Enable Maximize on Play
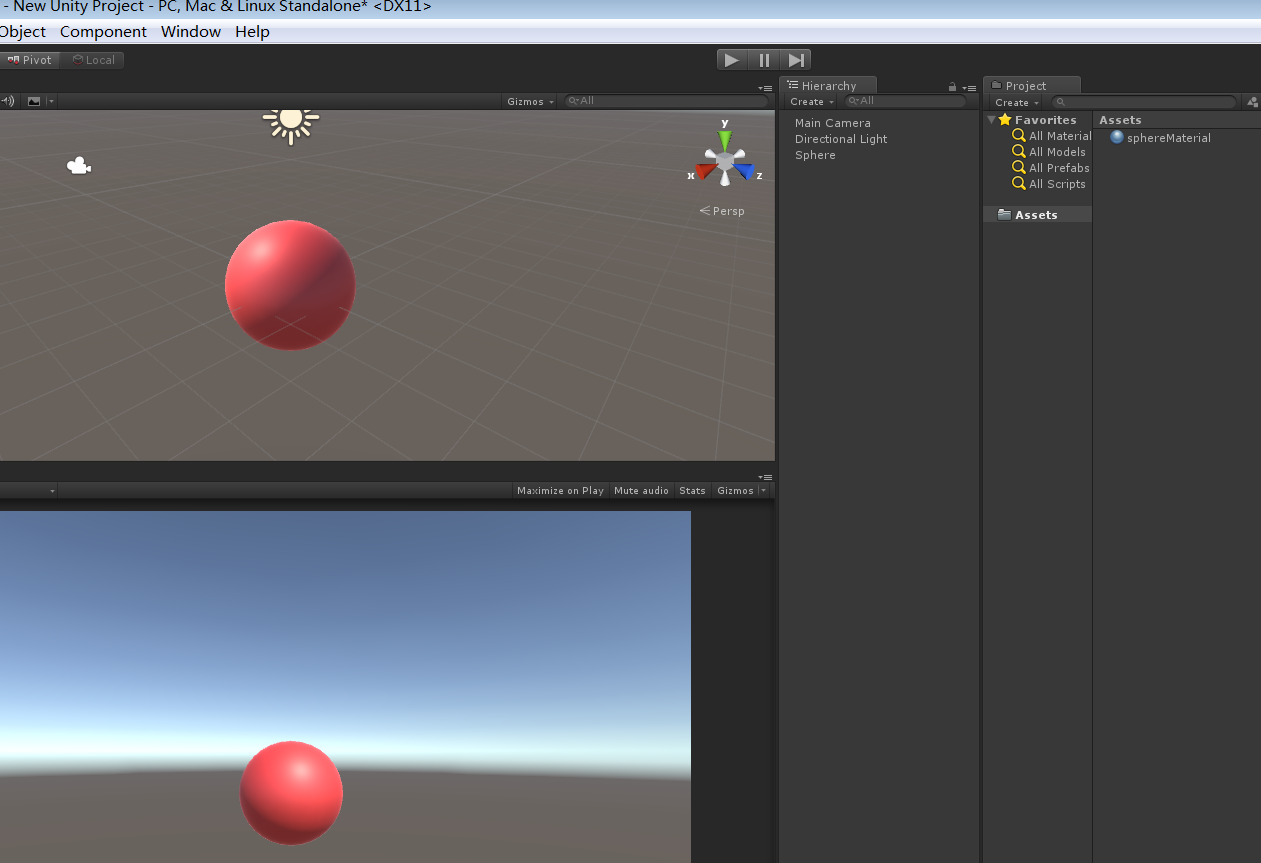This screenshot has height=863, width=1261. 560,490
